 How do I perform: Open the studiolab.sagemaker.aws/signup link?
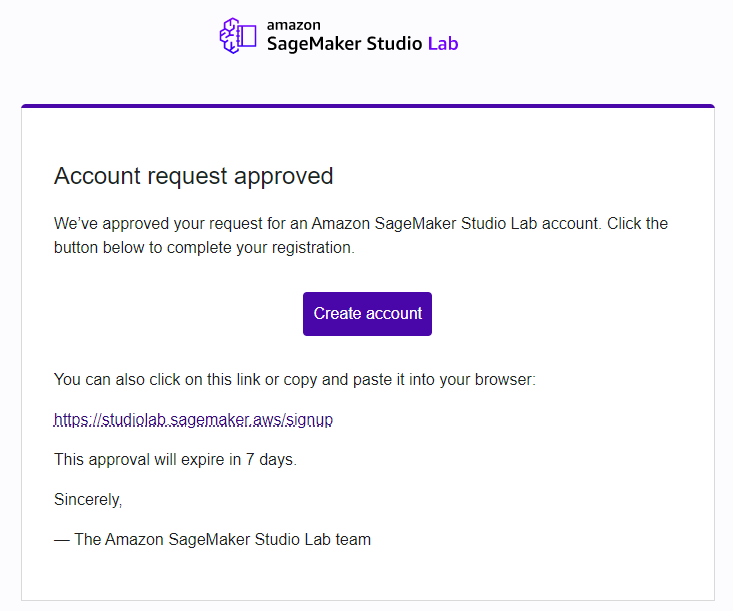193,420
